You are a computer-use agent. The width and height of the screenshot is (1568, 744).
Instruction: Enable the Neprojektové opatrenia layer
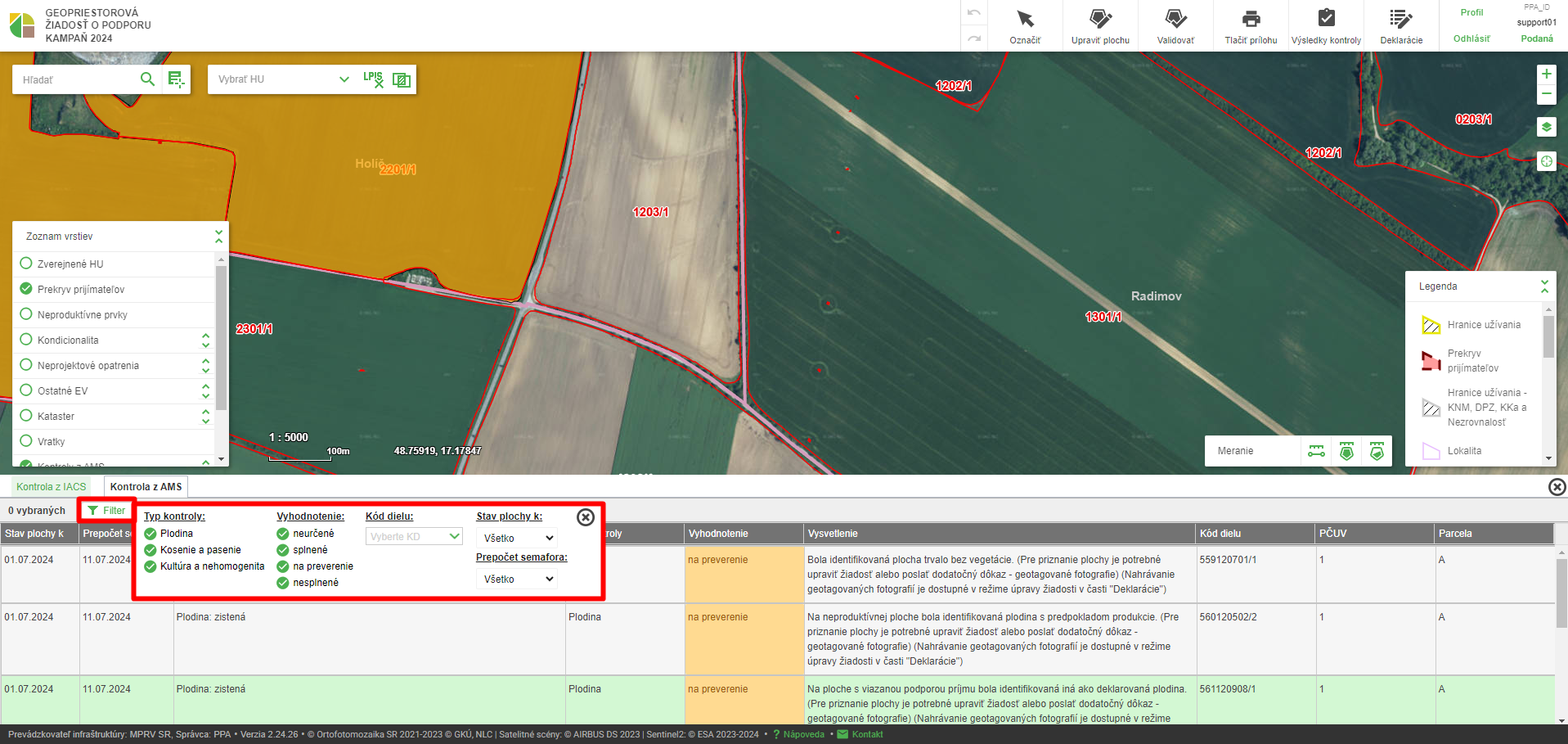25,365
